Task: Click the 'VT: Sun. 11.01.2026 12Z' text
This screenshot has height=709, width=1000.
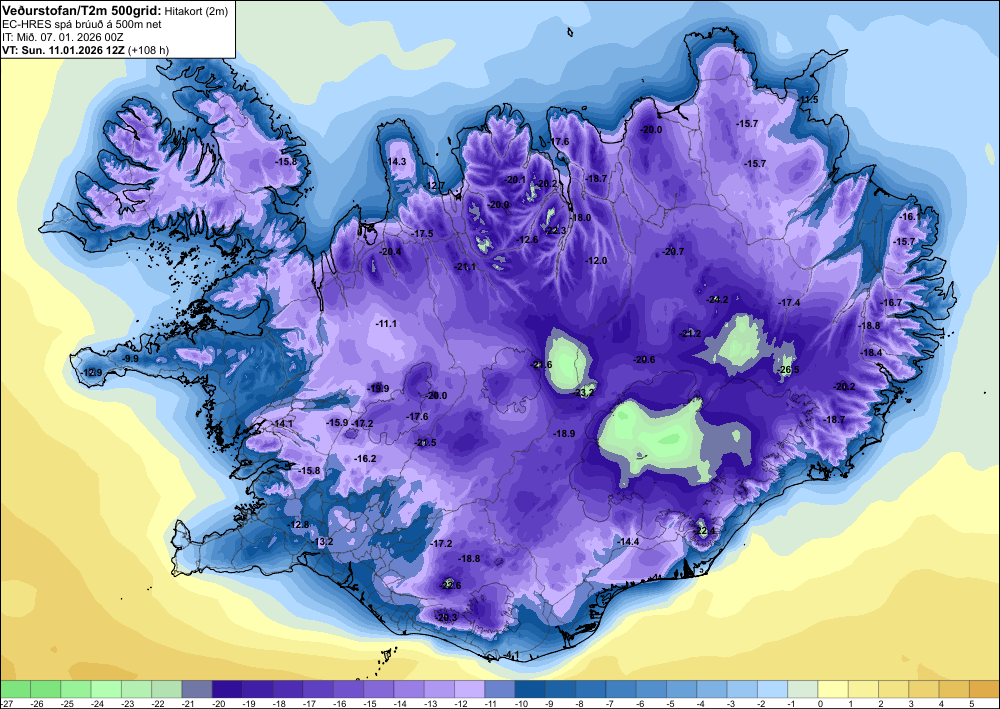Action: click(64, 50)
